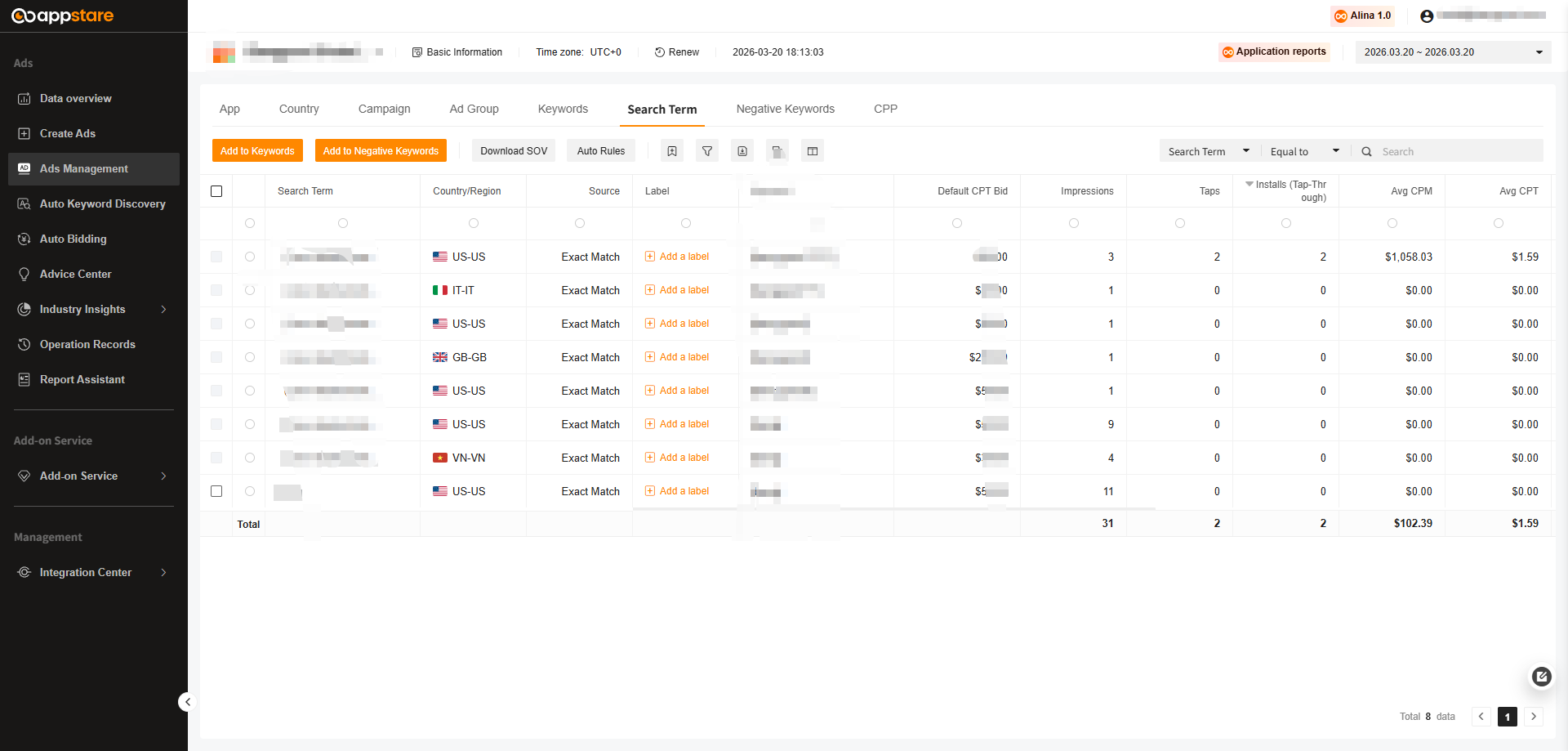Switch to the Negative Keywords tab
The image size is (1568, 751).
click(x=786, y=109)
